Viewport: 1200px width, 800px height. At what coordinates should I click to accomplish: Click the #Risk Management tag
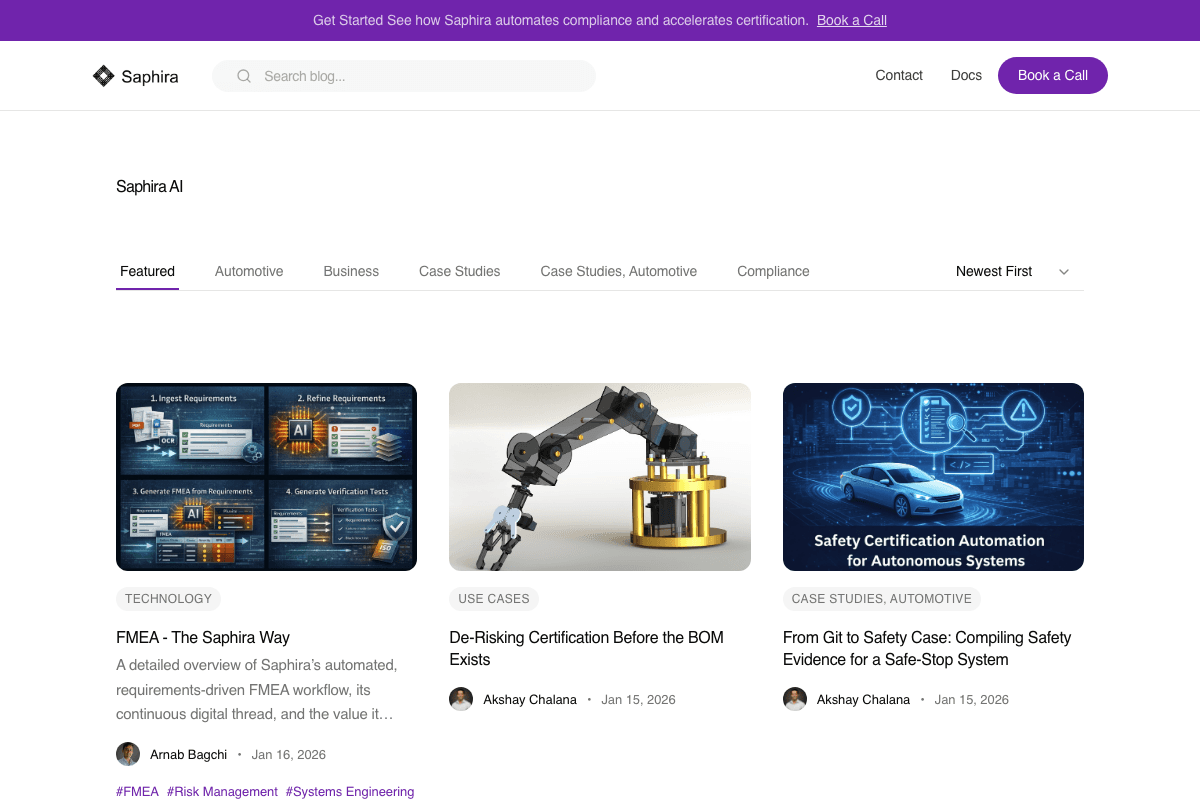[222, 791]
